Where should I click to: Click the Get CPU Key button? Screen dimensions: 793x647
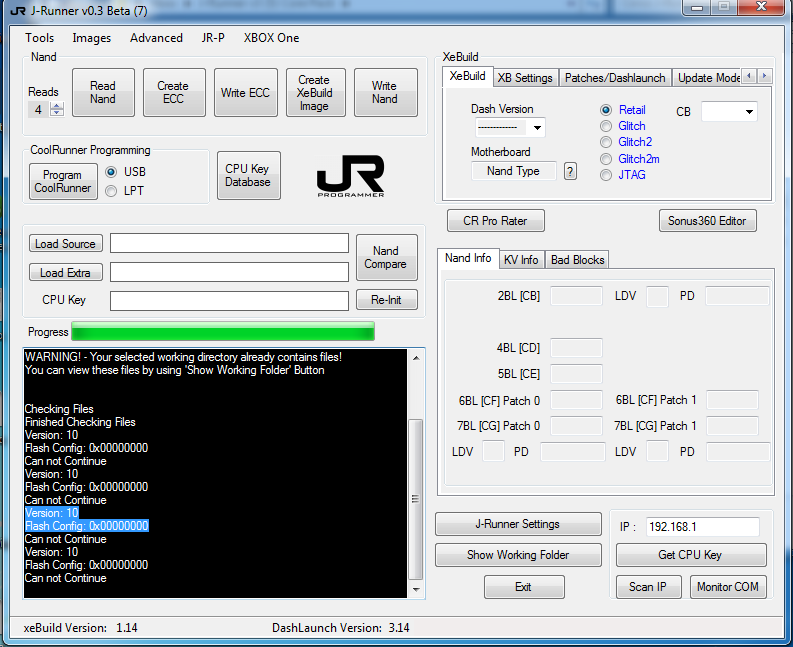coord(691,555)
